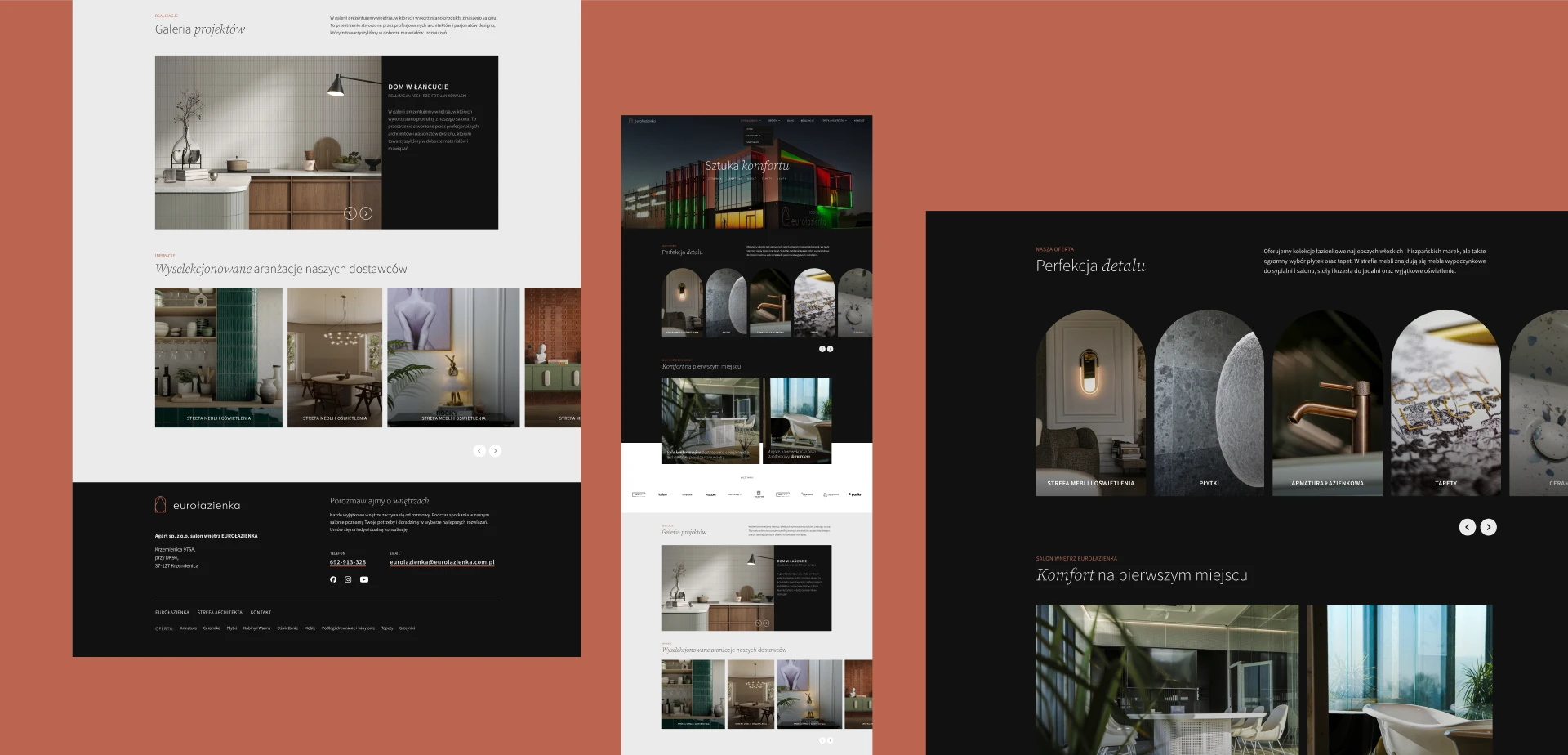Open the Oświetlenie offer link in footer
Viewport: 1568px width, 755px height.
(x=287, y=628)
